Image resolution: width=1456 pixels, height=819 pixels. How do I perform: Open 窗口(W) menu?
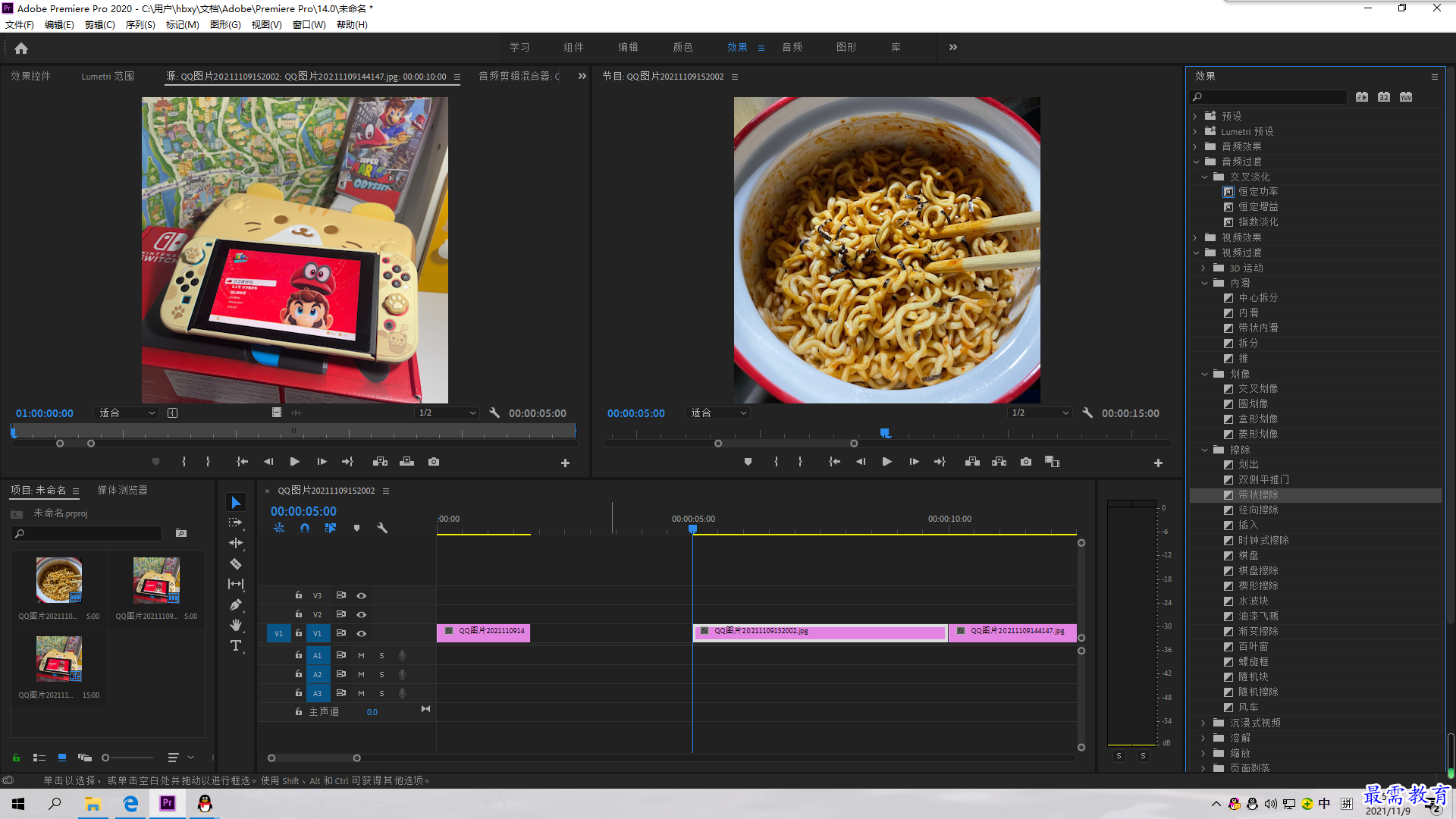[x=309, y=25]
